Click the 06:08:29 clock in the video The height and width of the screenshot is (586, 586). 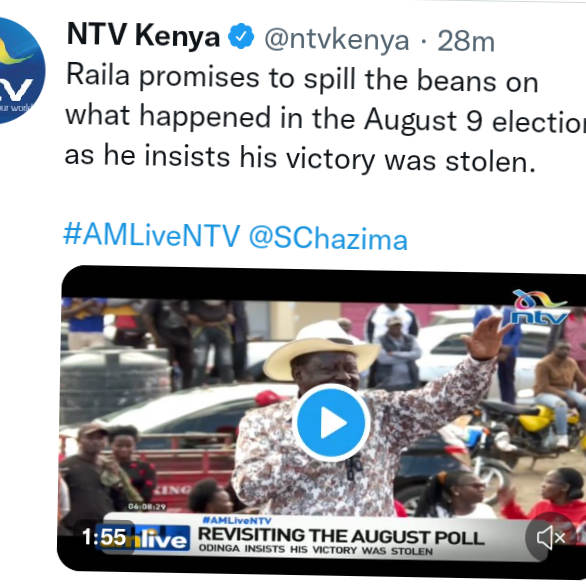[147, 507]
